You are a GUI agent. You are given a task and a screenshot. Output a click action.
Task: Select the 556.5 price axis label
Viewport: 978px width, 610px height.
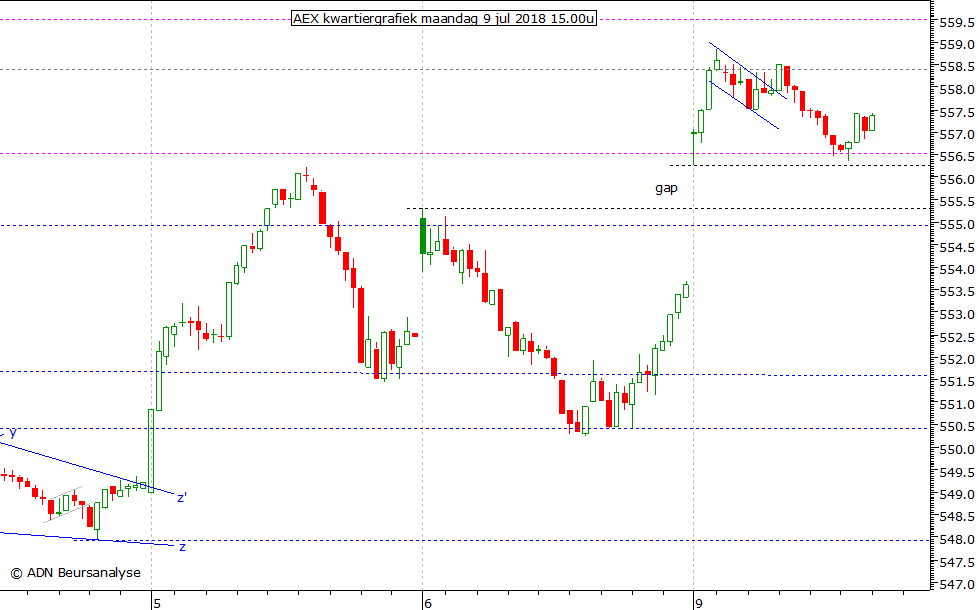coord(957,157)
